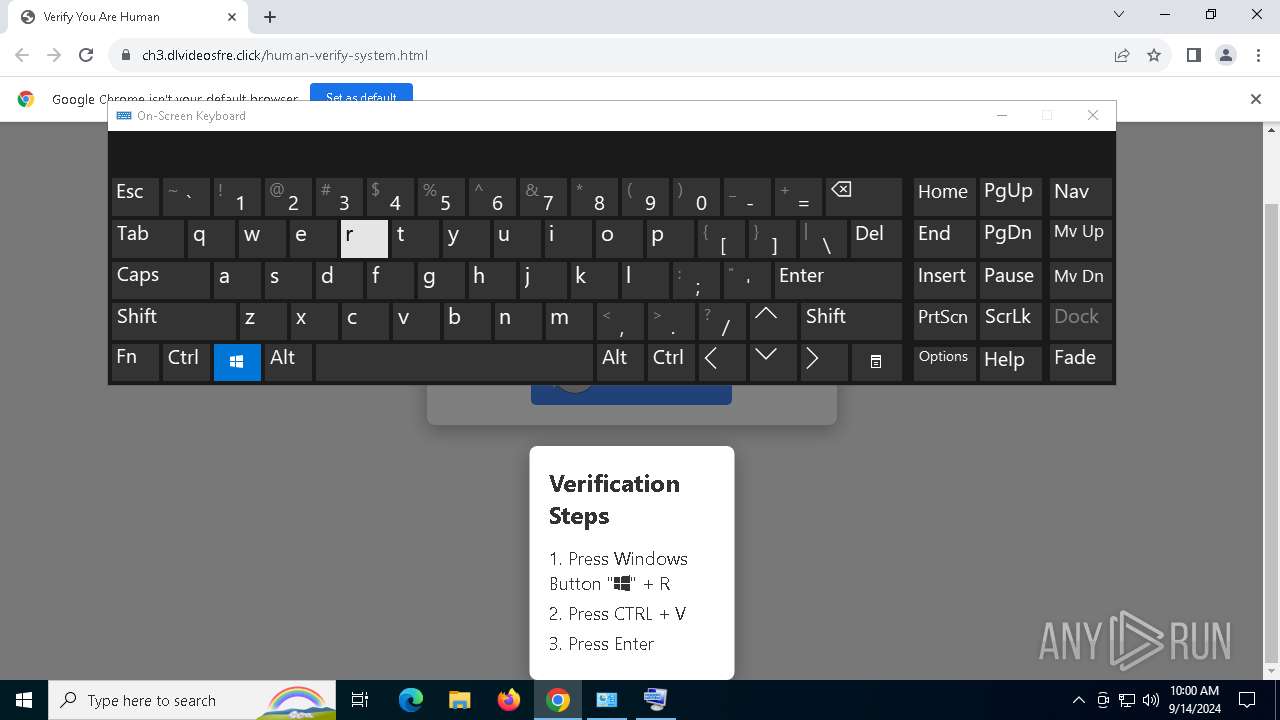The image size is (1280, 720).
Task: Click the taskbar clock showing 10:00 AM
Action: tap(1194, 700)
